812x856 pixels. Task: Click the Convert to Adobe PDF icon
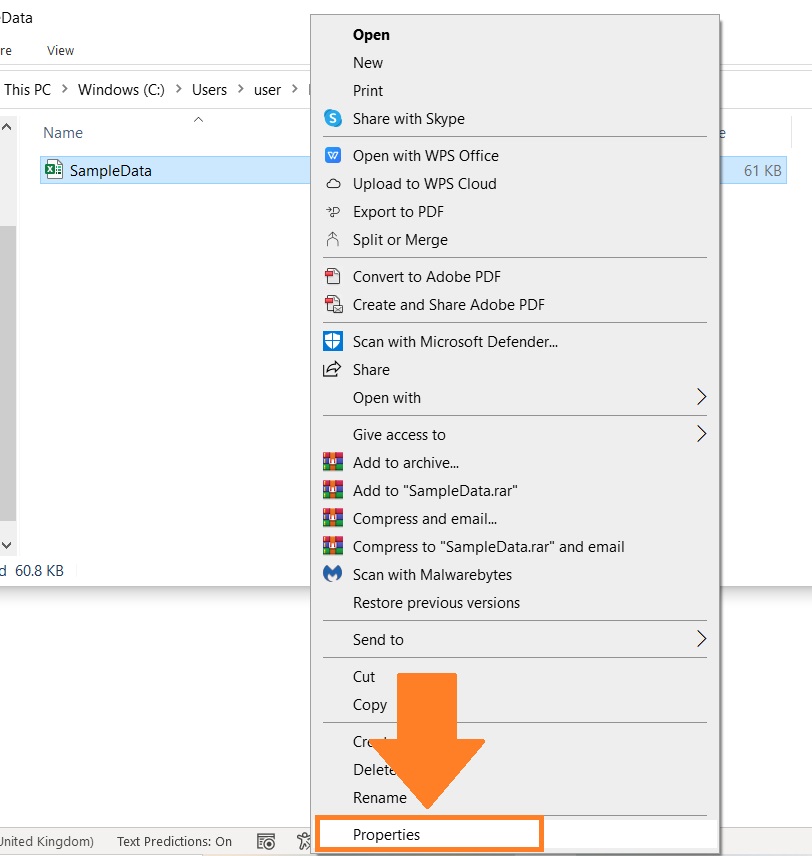(x=333, y=276)
